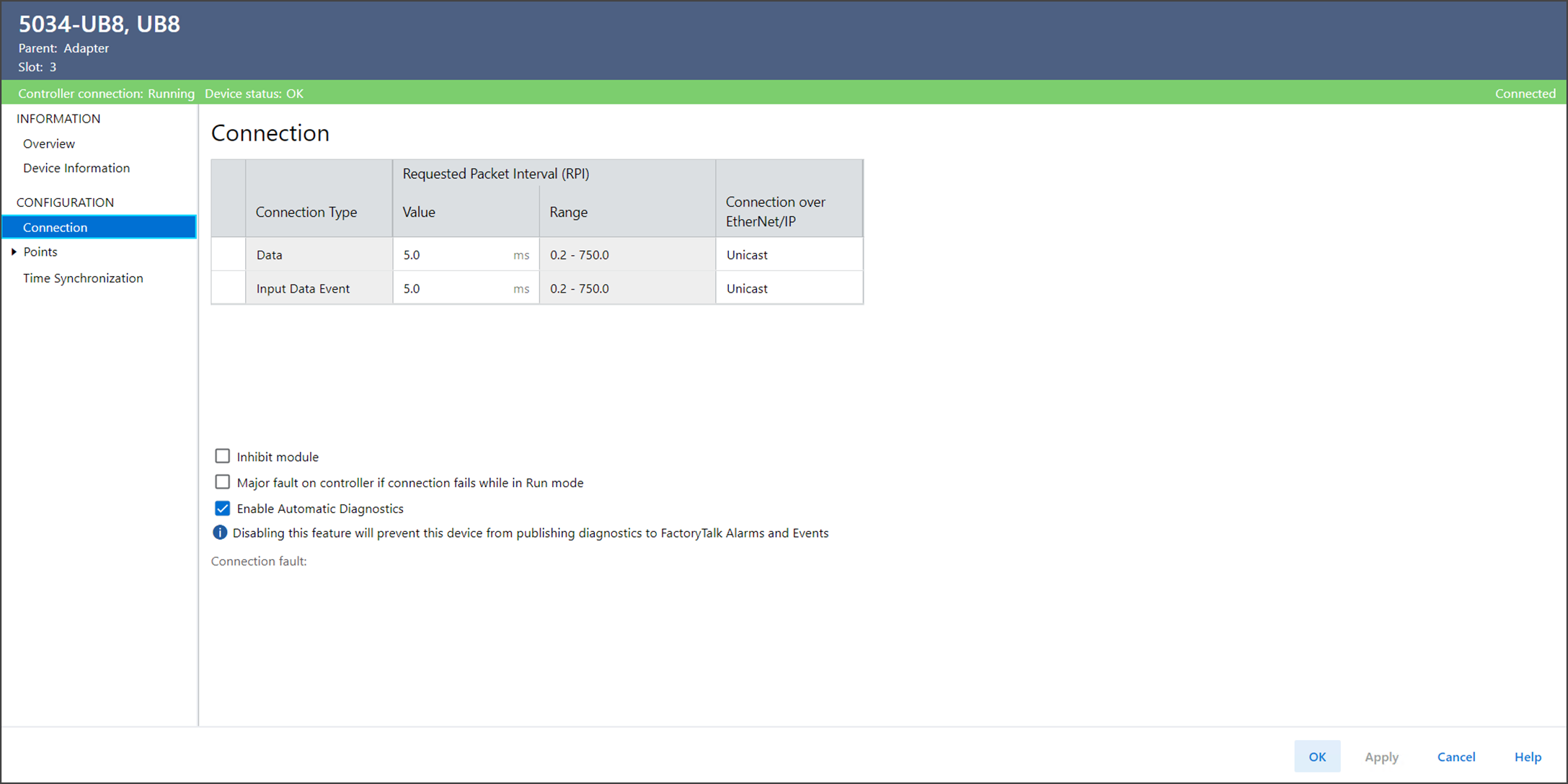Enable major fault on controller checkbox
The height and width of the screenshot is (784, 1568).
tap(223, 482)
